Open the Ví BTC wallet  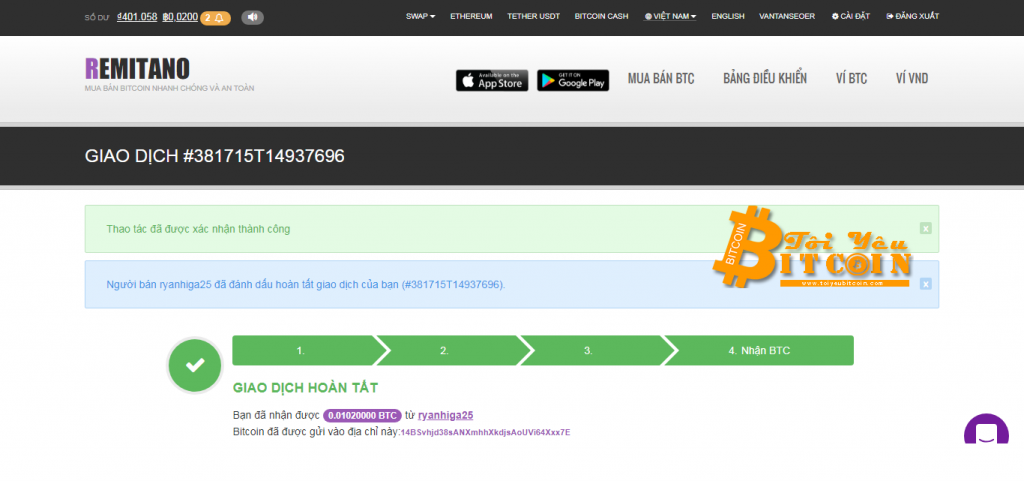click(x=851, y=79)
